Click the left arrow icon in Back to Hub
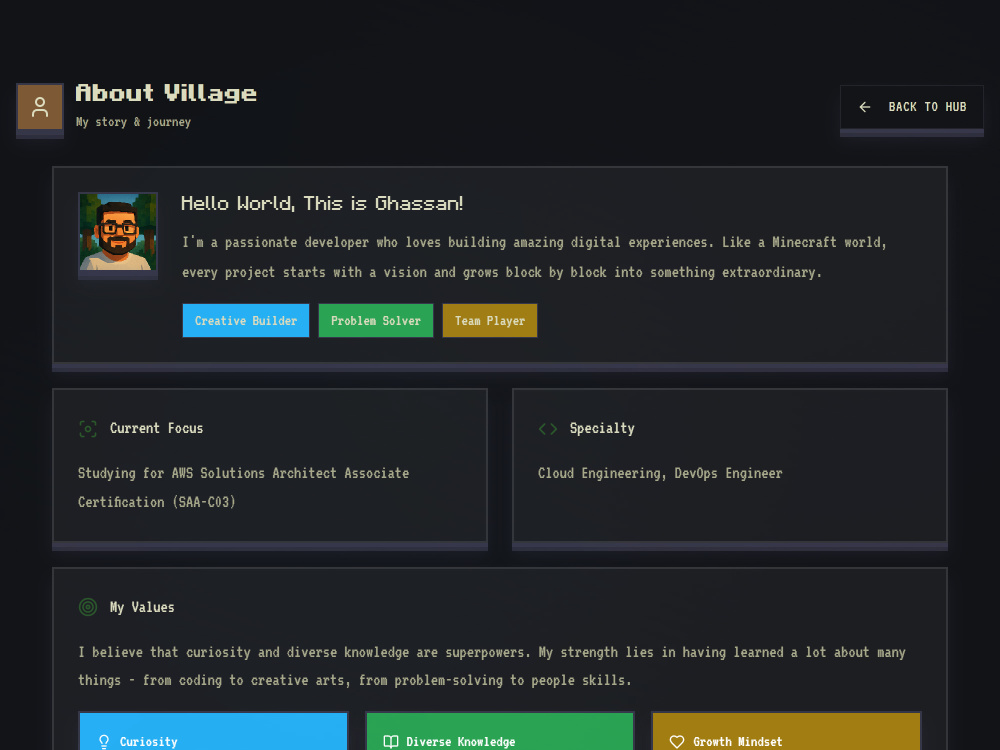Screen dimensions: 1000x750 point(865,107)
